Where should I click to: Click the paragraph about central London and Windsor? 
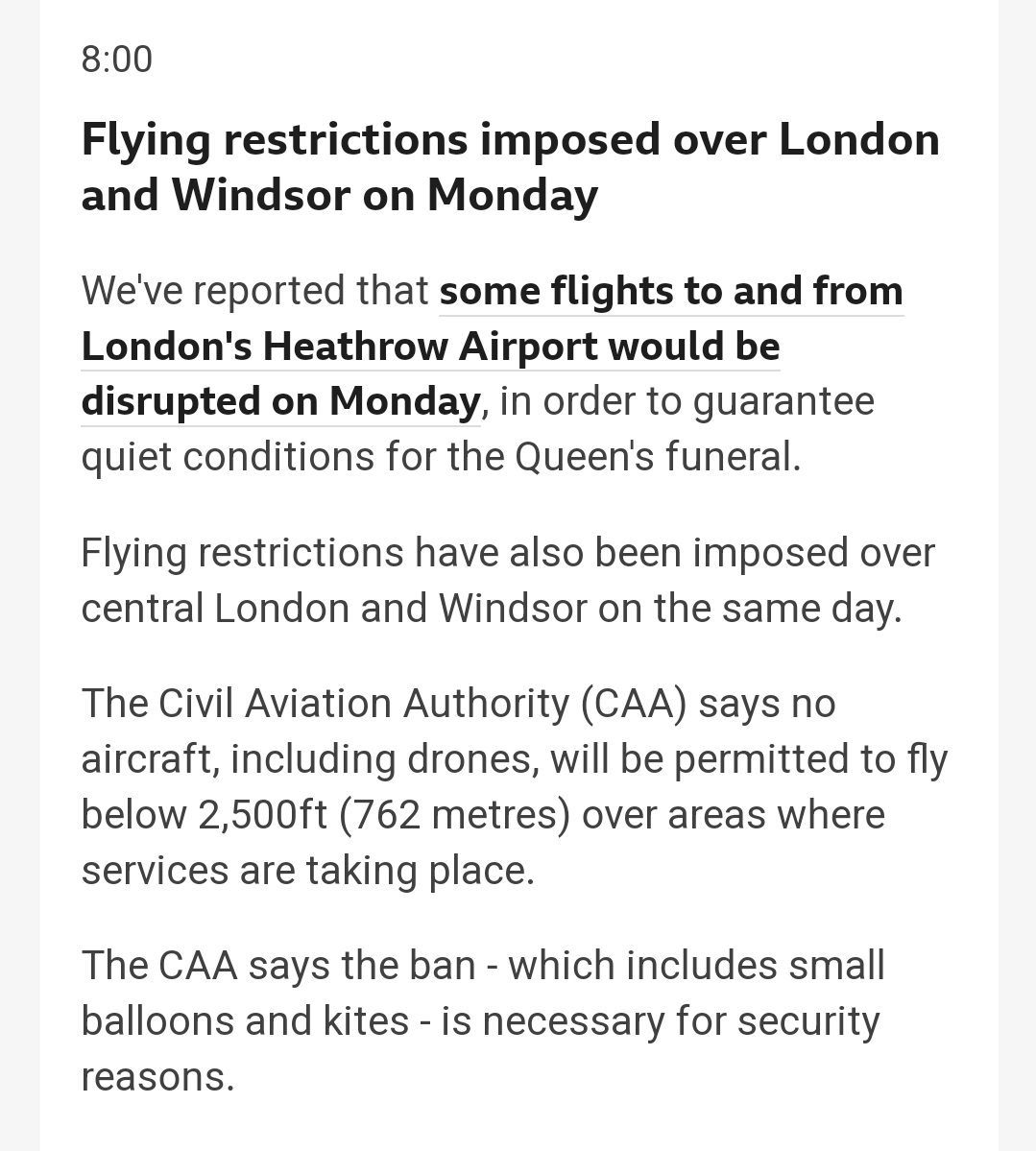508,581
